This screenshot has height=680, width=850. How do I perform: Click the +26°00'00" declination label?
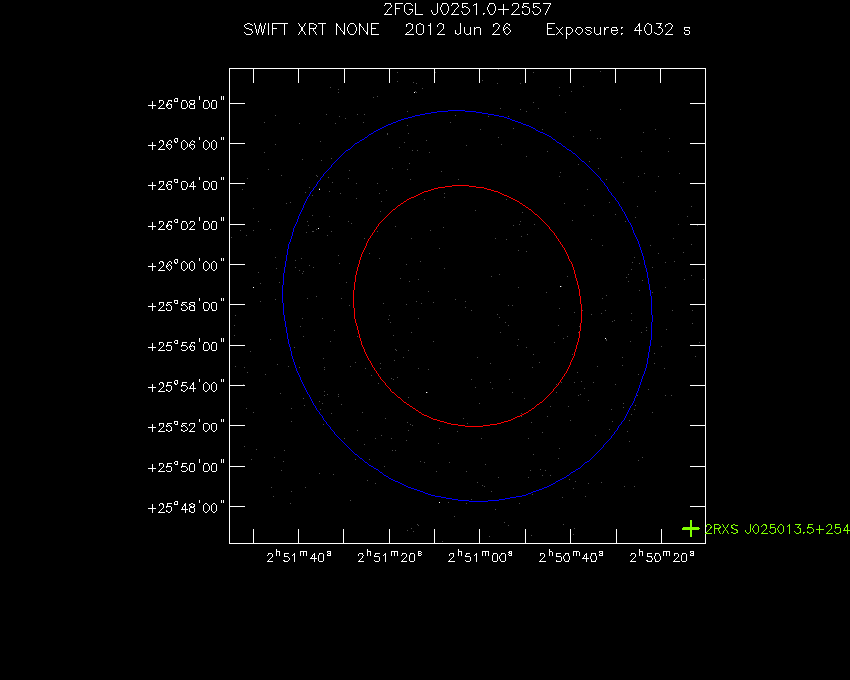click(186, 266)
